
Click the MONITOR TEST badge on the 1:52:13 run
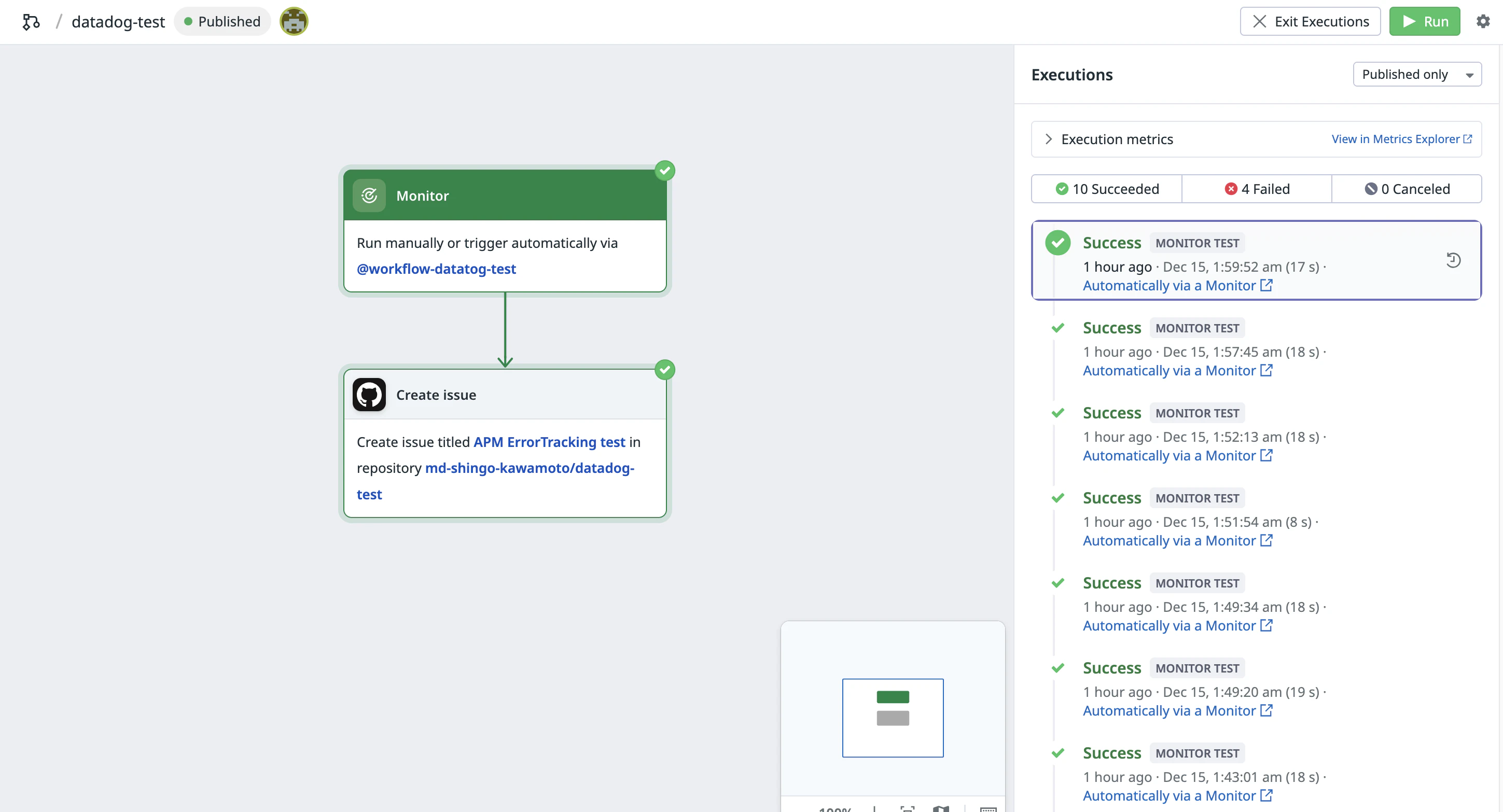[x=1197, y=413]
